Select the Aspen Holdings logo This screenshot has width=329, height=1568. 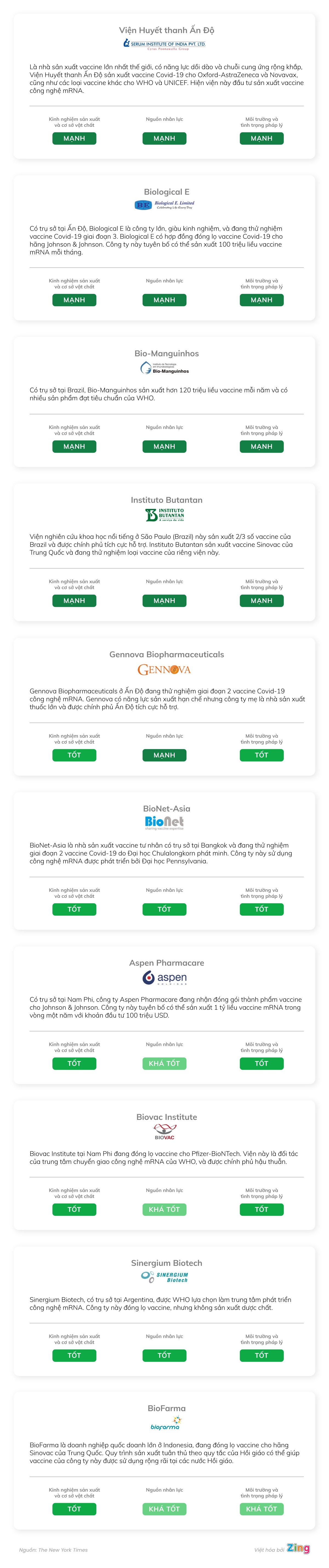pyautogui.click(x=164, y=978)
